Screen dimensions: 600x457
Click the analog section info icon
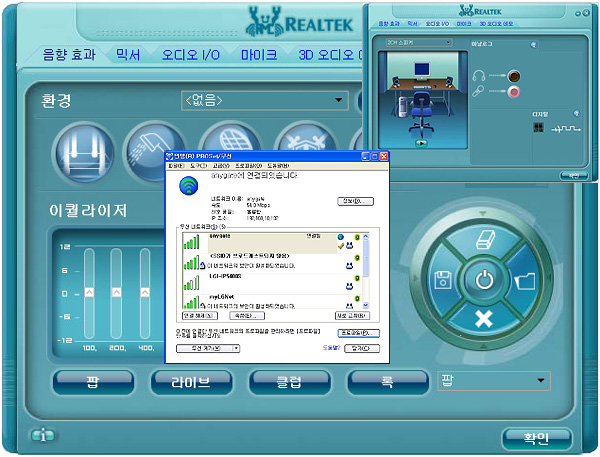534,45
